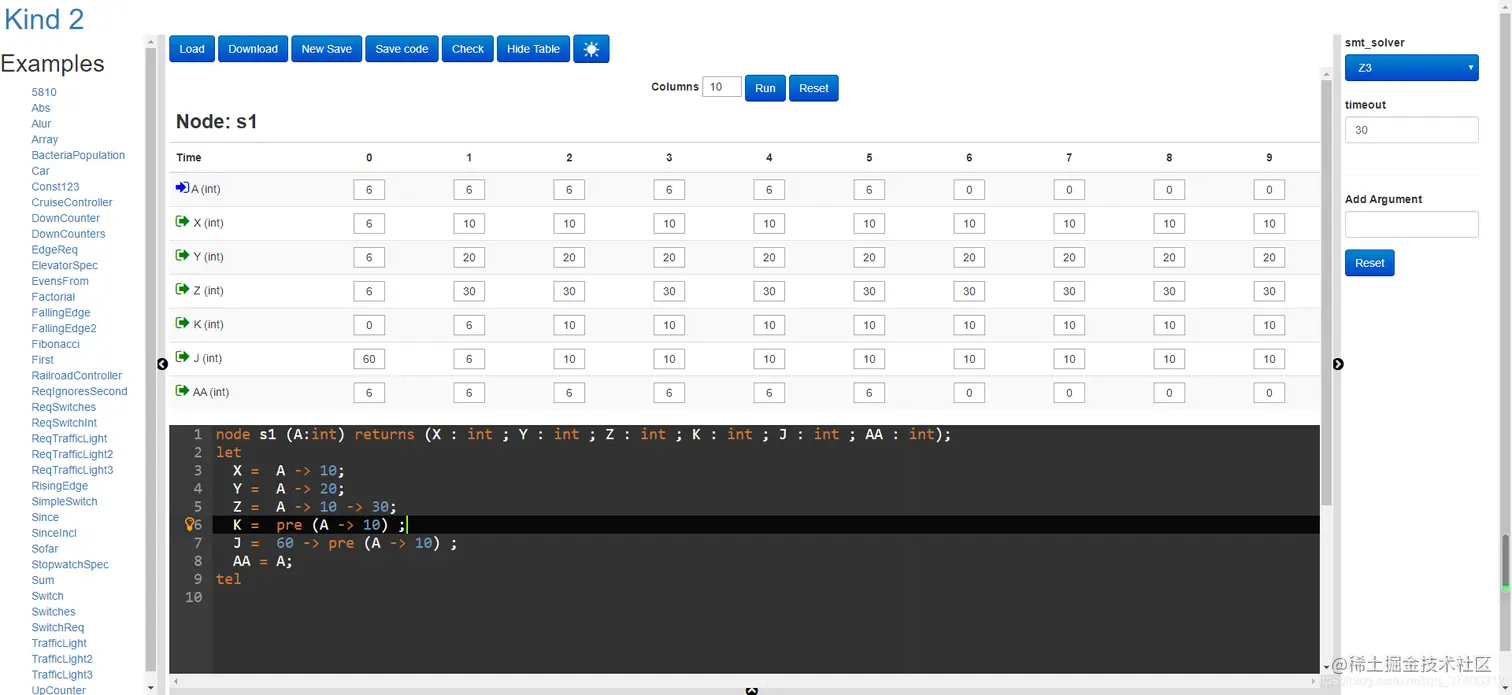The height and width of the screenshot is (695, 1512).
Task: Open the EdgeReq example
Action: [54, 250]
